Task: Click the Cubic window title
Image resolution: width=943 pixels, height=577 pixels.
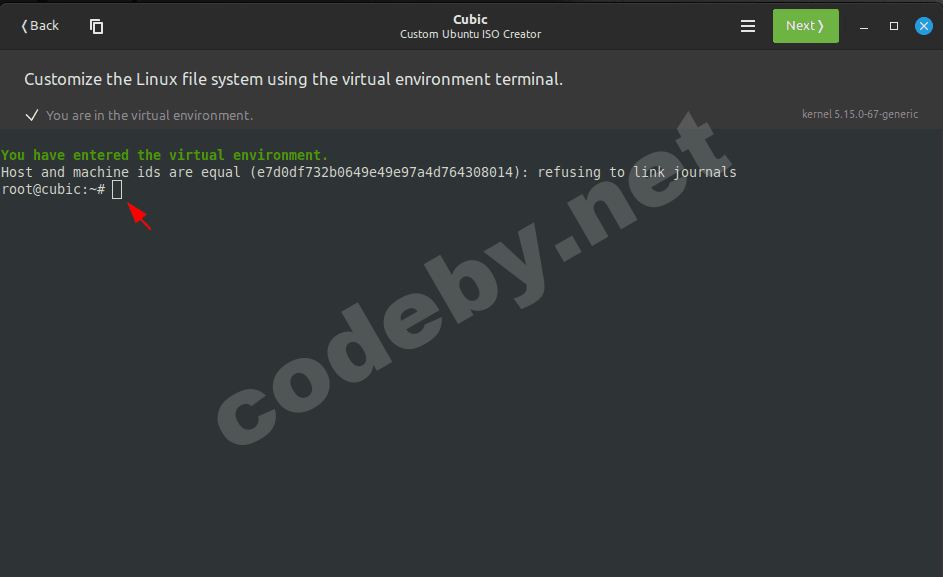Action: click(x=470, y=19)
